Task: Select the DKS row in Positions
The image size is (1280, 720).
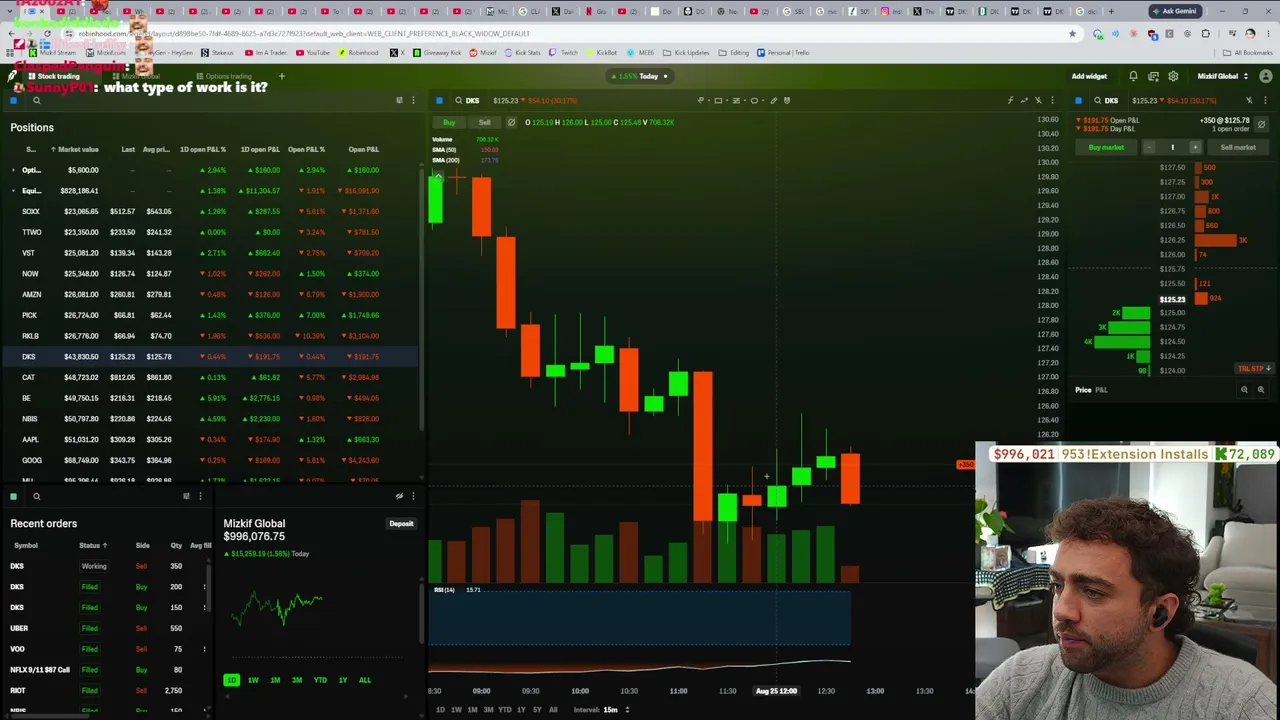Action: click(210, 357)
